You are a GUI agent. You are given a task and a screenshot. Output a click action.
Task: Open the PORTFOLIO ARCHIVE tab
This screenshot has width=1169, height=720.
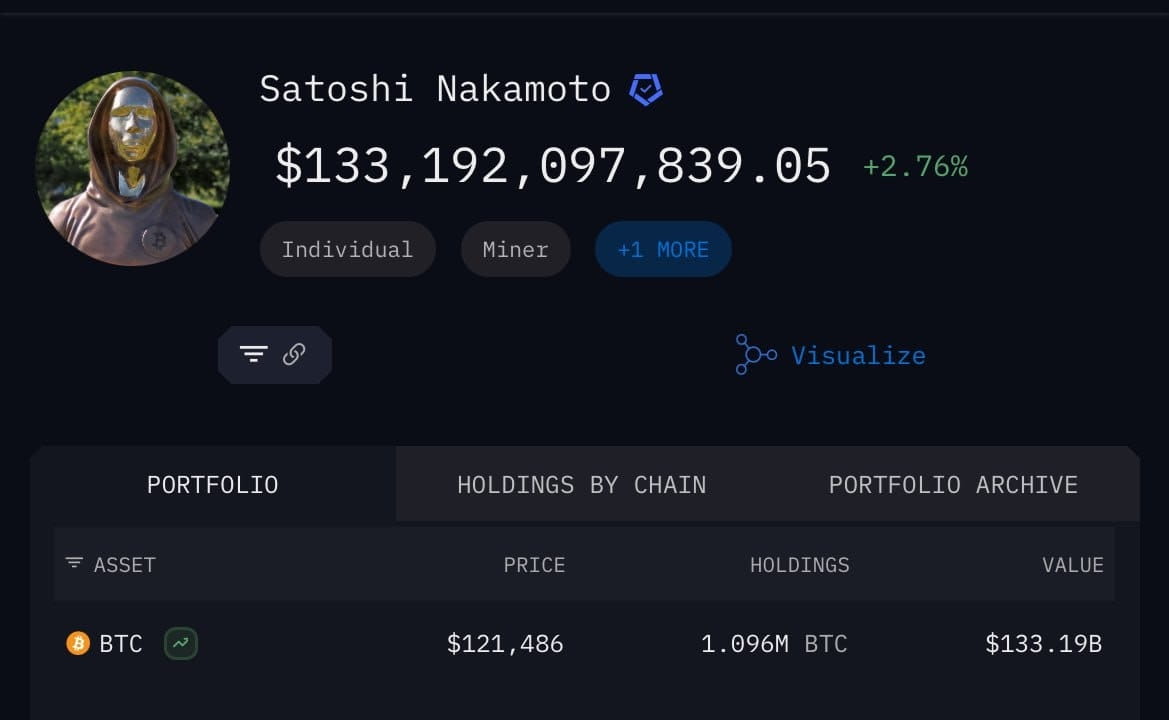pyautogui.click(x=954, y=484)
